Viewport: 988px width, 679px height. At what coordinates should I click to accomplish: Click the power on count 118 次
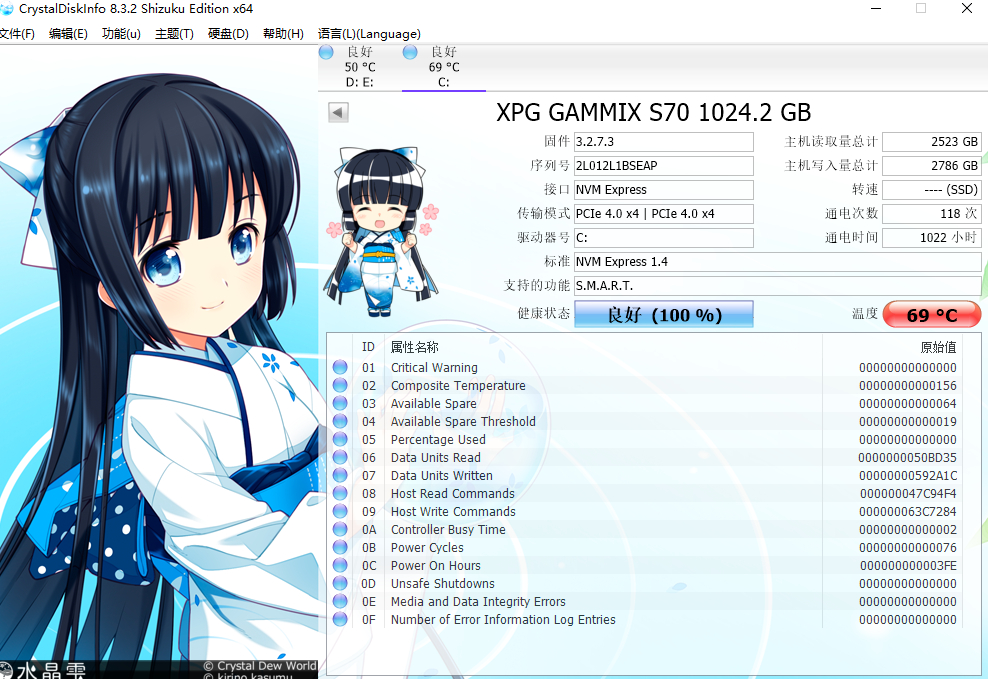pyautogui.click(x=932, y=214)
